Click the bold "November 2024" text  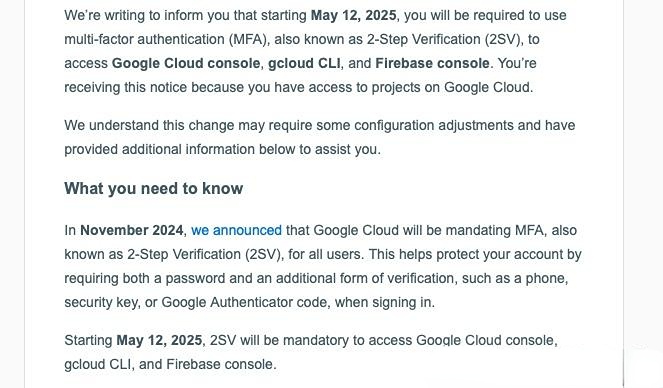(132, 230)
